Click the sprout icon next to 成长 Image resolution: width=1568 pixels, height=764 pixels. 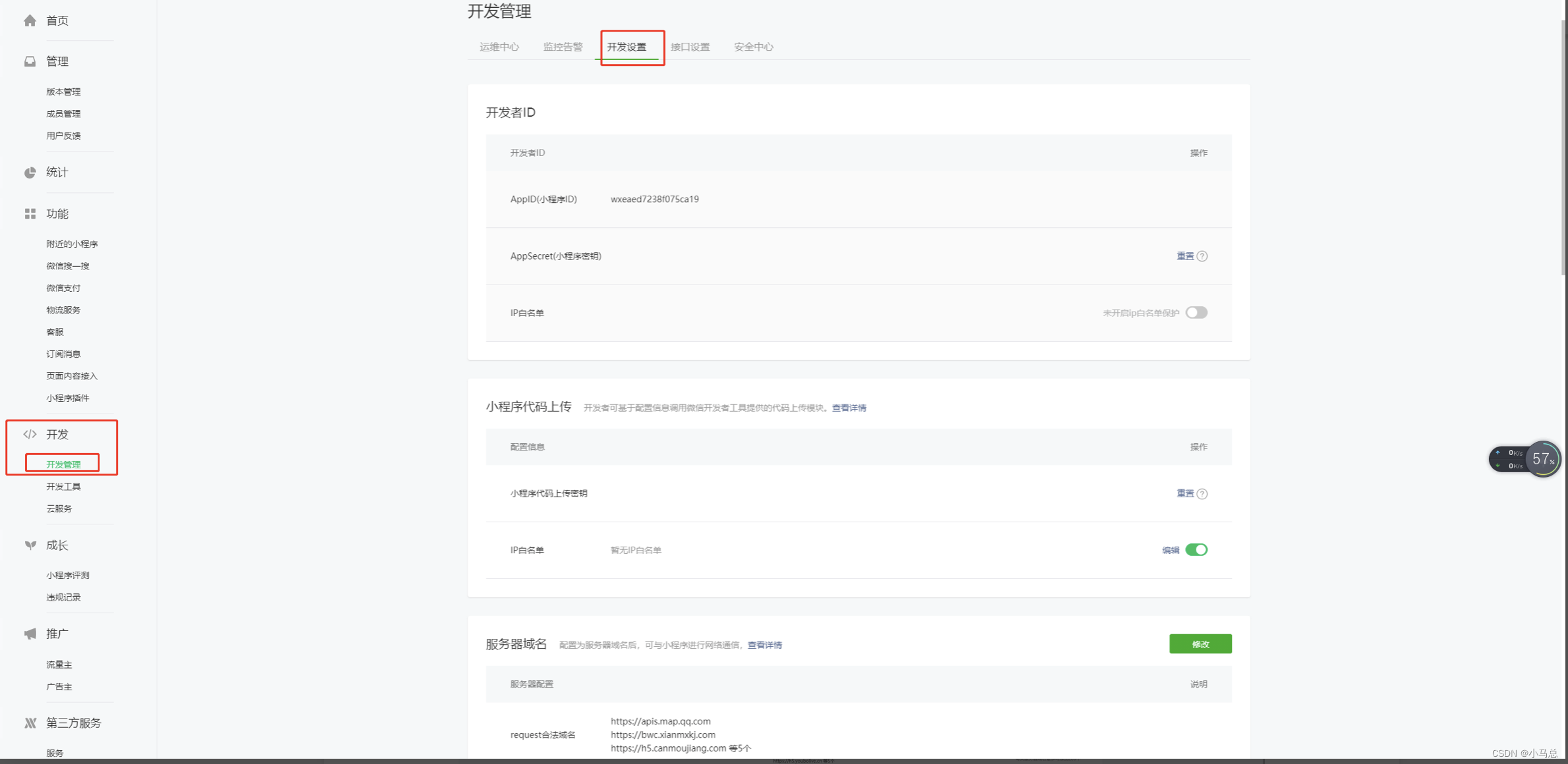[x=30, y=545]
